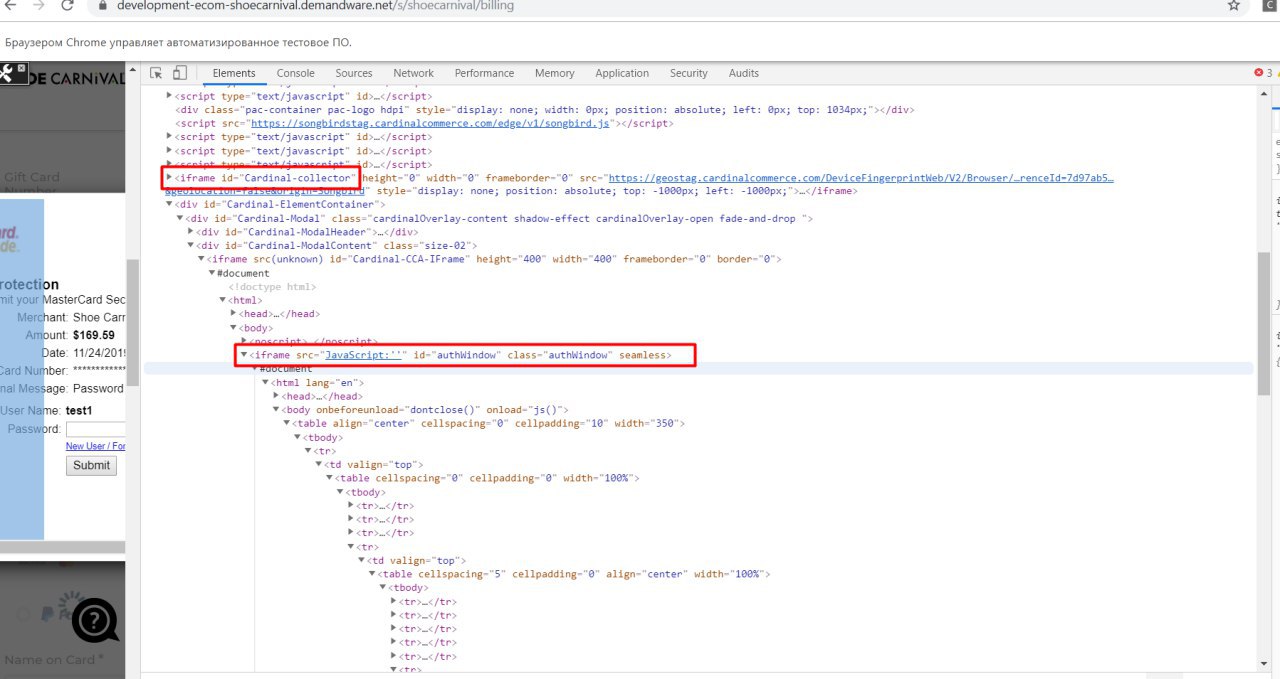The image size is (1280, 679).
Task: Collapse the html lang="en" node
Action: [x=266, y=383]
